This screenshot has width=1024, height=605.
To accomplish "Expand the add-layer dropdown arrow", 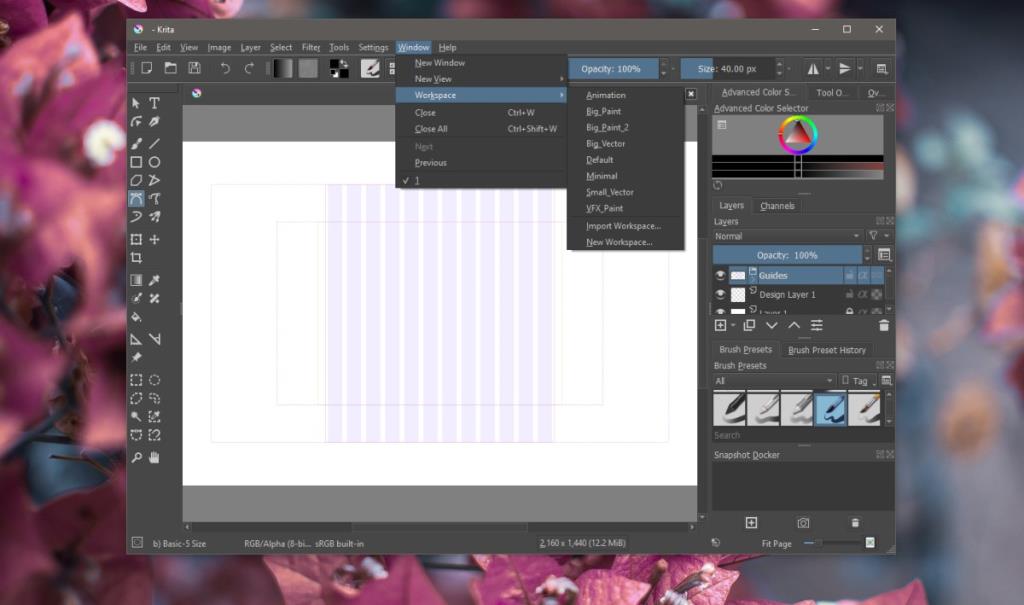I will pyautogui.click(x=733, y=325).
